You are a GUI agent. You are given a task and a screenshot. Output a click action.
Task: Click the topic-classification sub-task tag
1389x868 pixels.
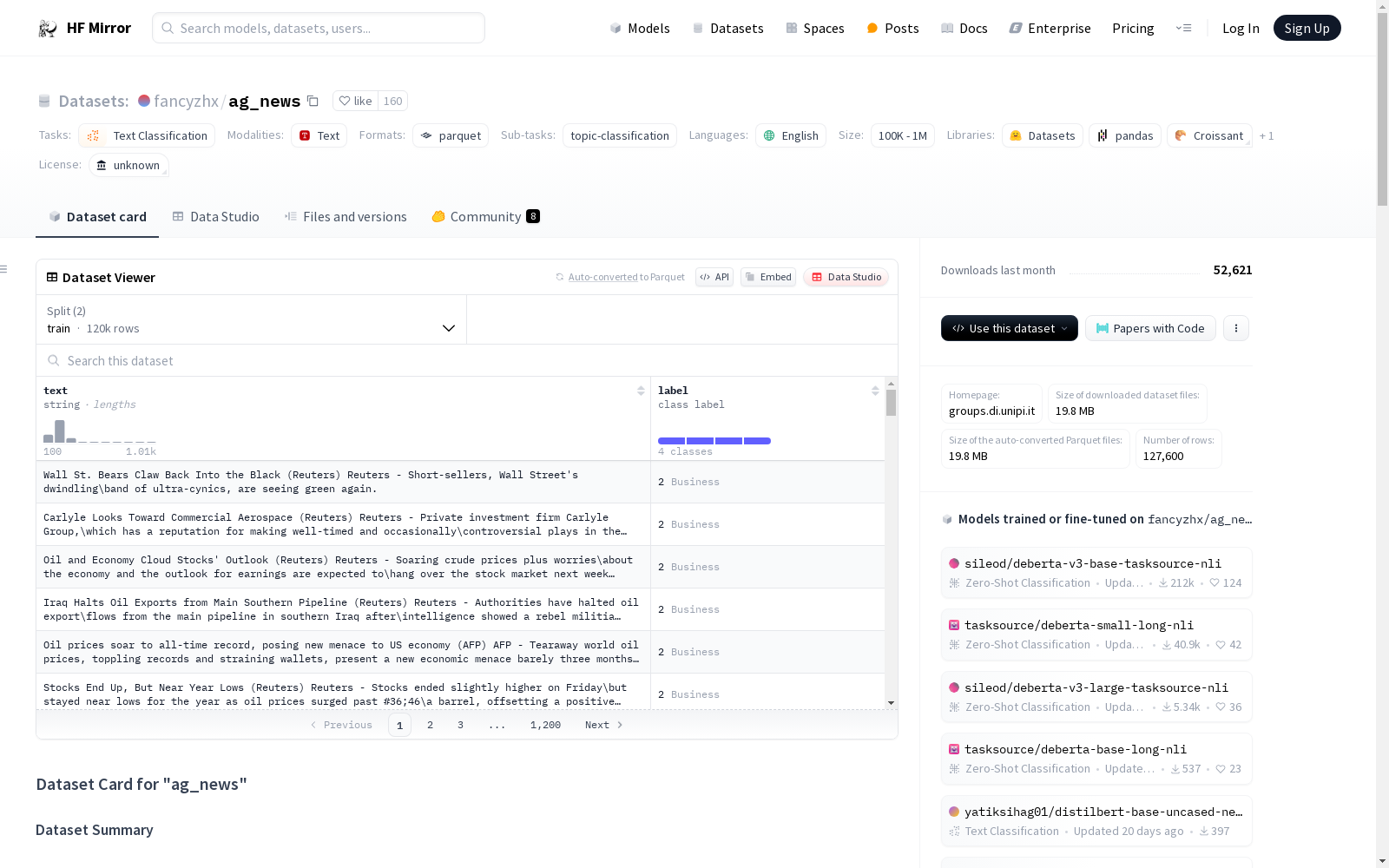[x=620, y=135]
